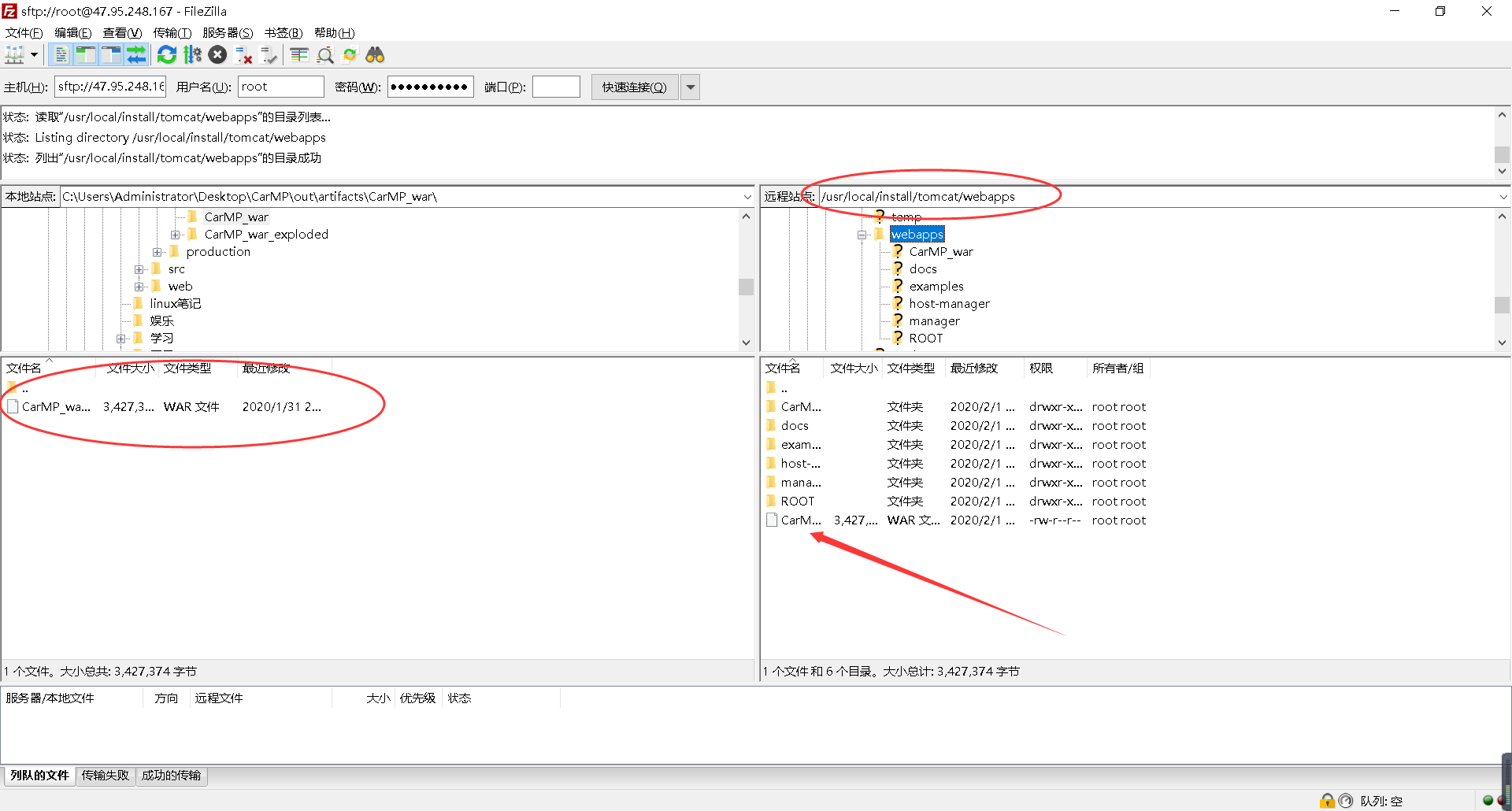Click the 快速连接 button
The image size is (1512, 811).
tap(635, 87)
